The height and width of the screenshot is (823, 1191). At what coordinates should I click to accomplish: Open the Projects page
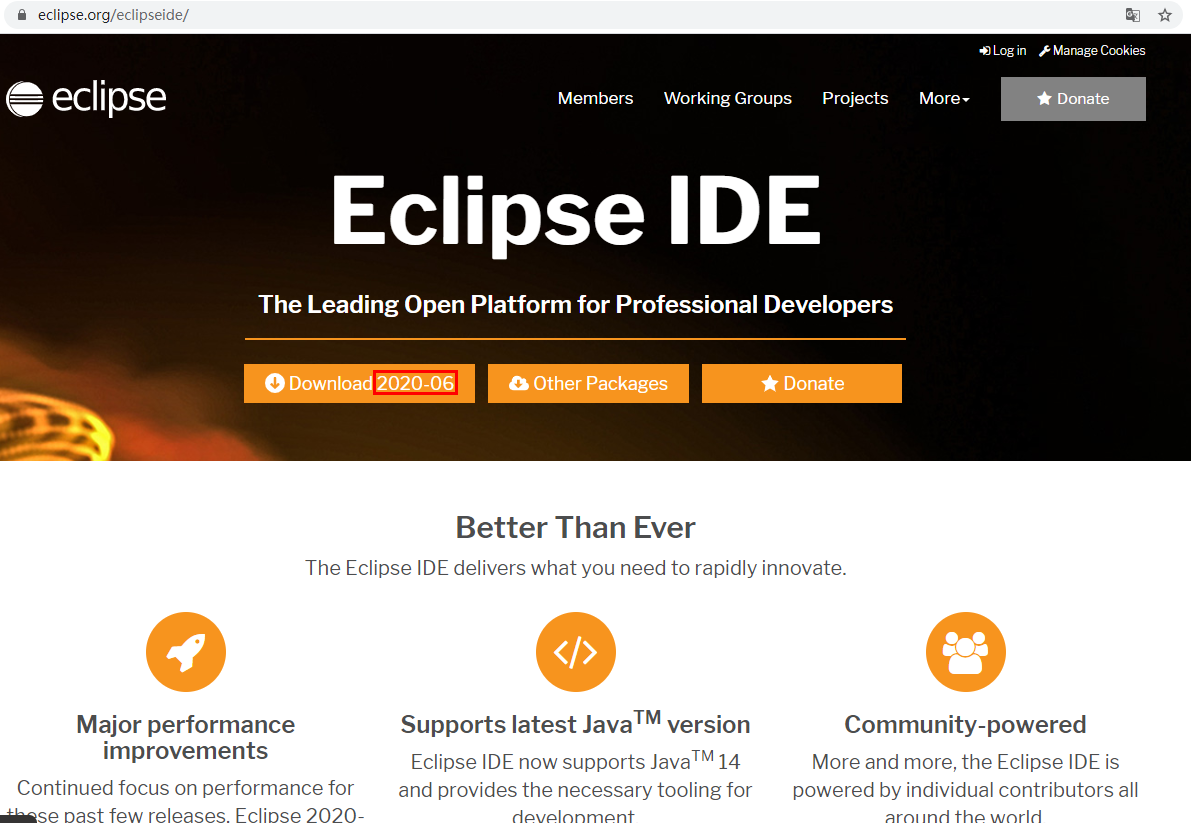(x=855, y=98)
